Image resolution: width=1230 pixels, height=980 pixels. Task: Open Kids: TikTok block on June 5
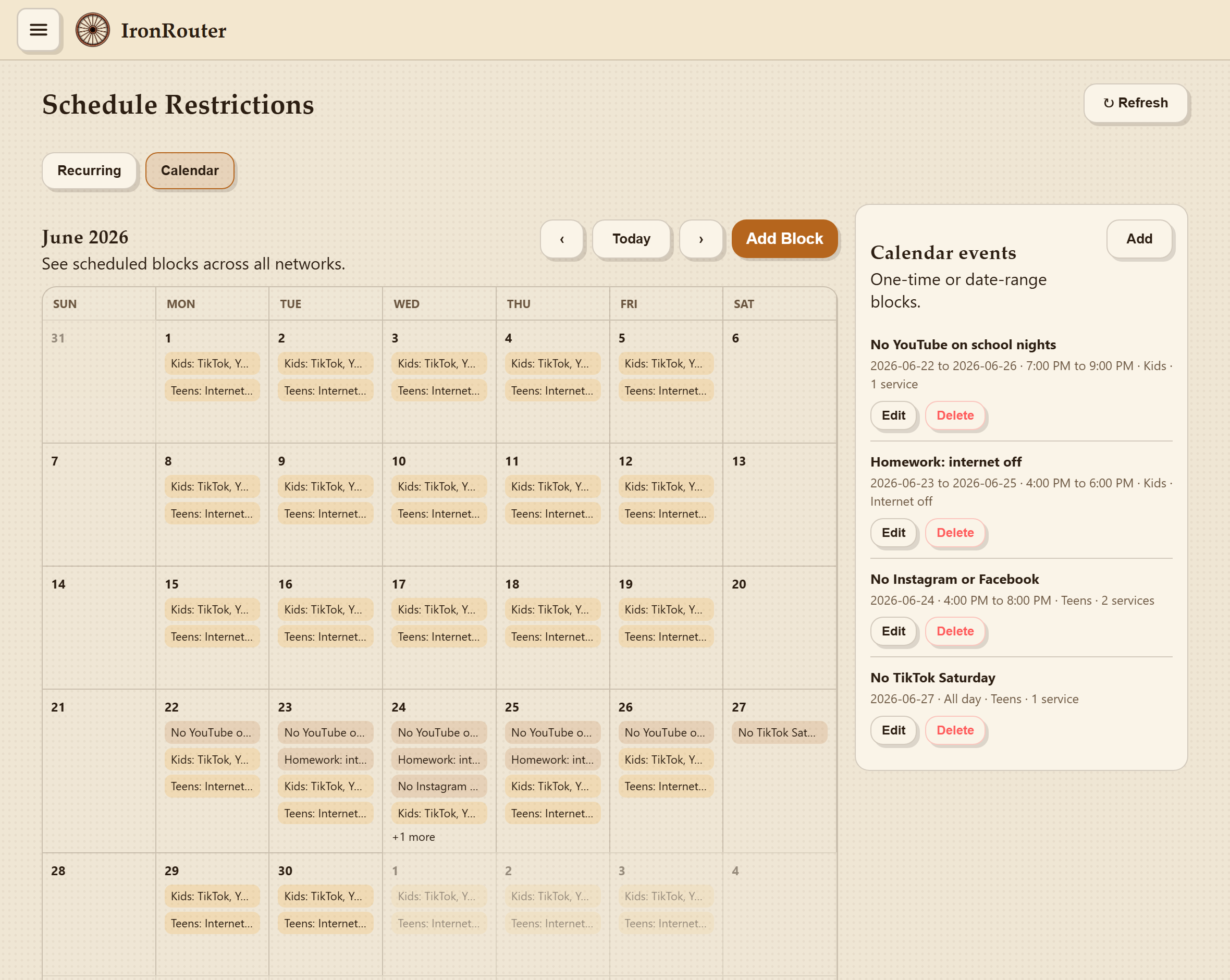pyautogui.click(x=666, y=363)
